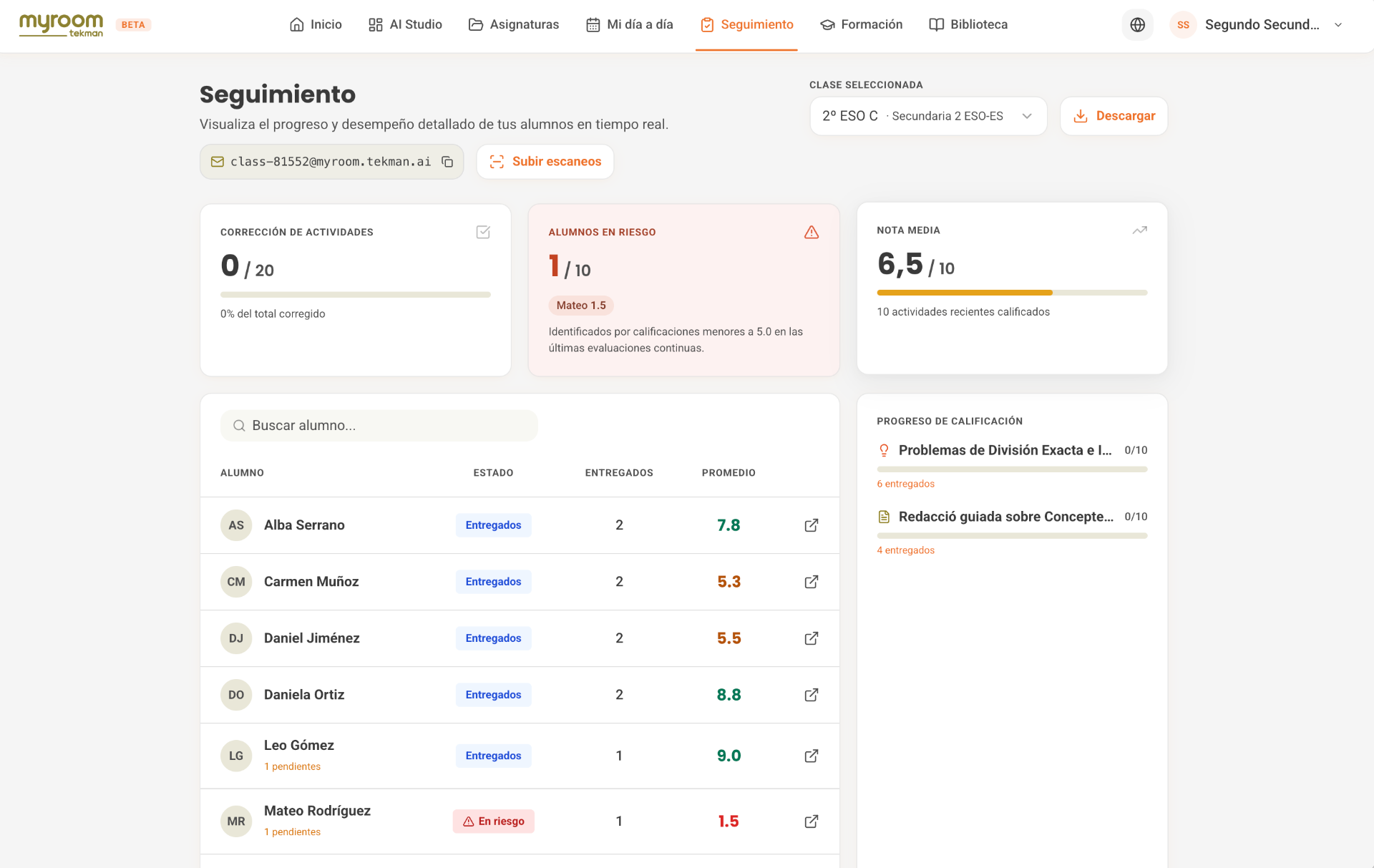Go to the Inicio tab
The width and height of the screenshot is (1374, 868).
316,25
